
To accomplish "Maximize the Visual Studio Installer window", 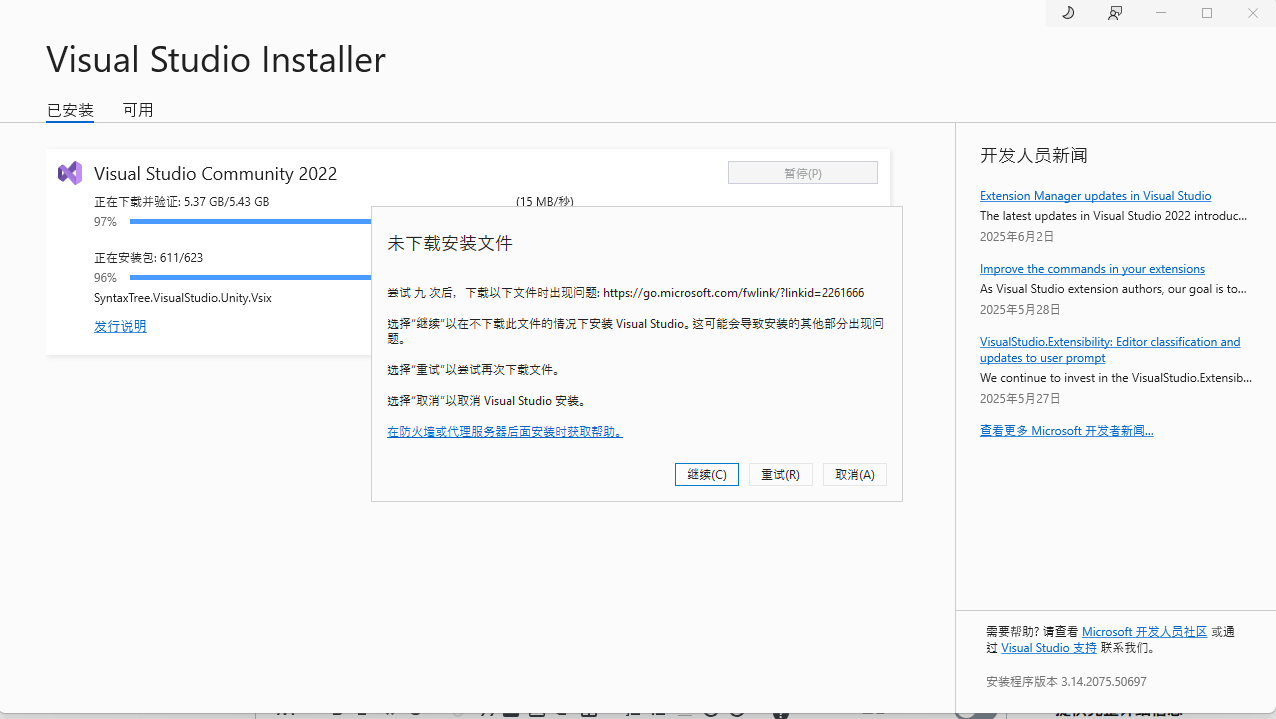I will click(1207, 13).
